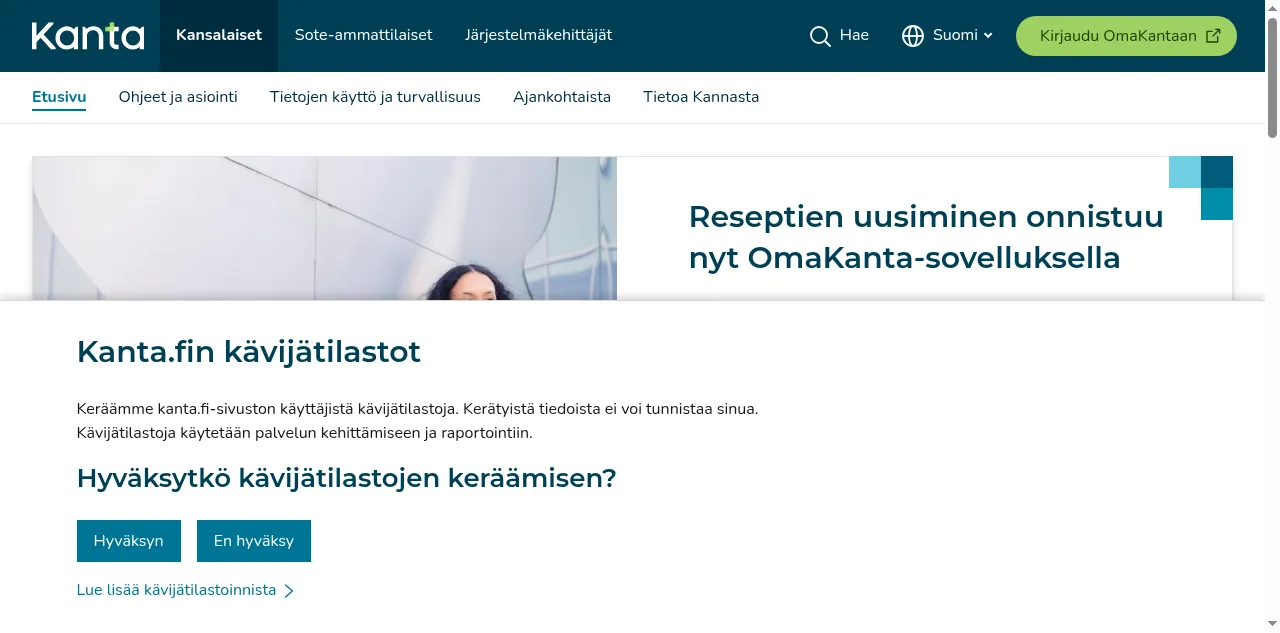Click the arrow next to Lue lisää kävijätilastoinnista
The image size is (1280, 633).
tap(289, 591)
